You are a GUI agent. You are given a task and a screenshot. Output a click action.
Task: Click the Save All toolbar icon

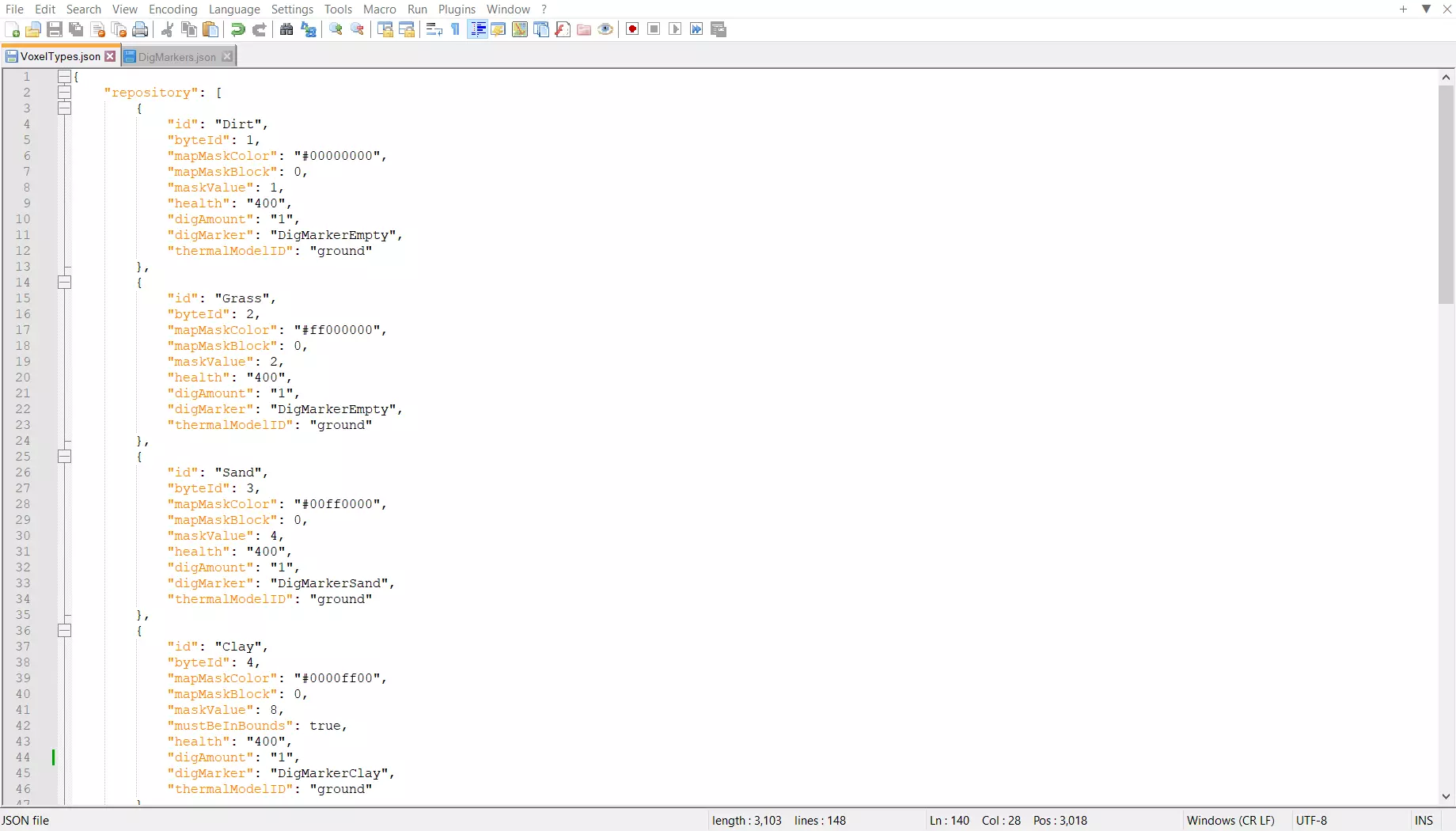[76, 29]
